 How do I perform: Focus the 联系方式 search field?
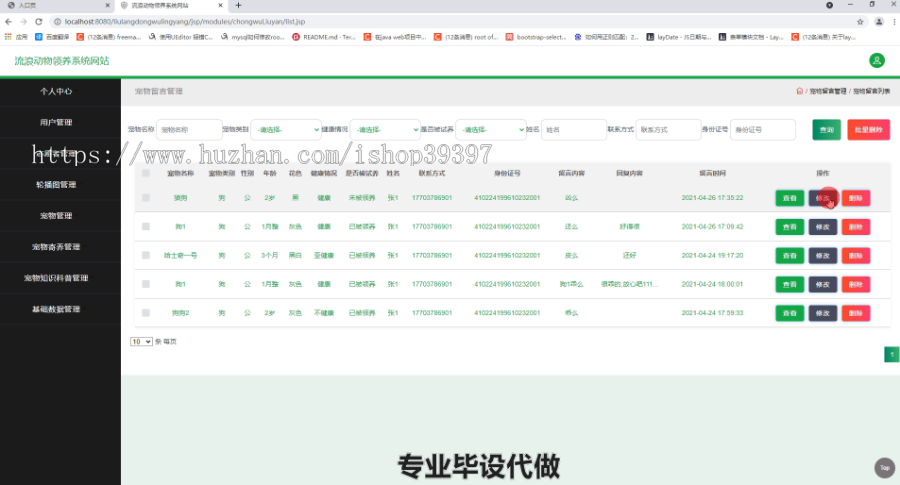[x=668, y=130]
